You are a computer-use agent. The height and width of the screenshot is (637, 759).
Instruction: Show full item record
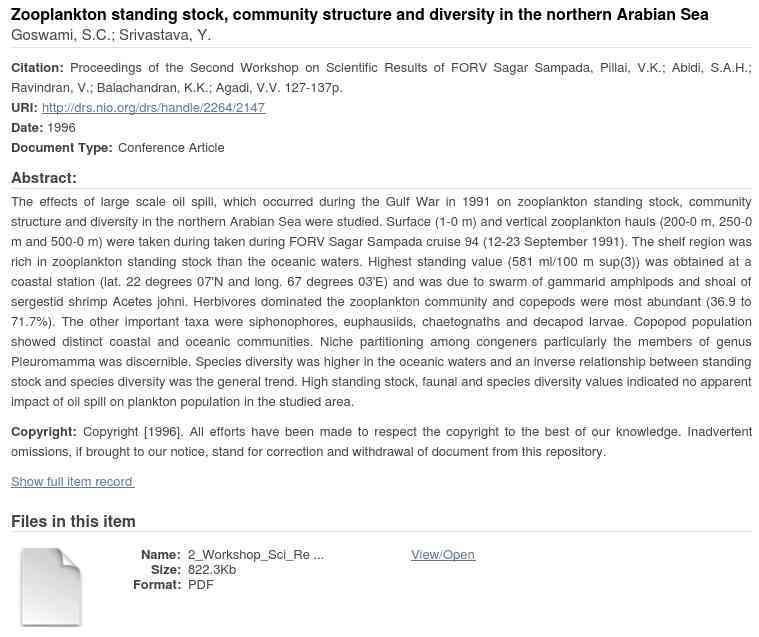(x=72, y=482)
